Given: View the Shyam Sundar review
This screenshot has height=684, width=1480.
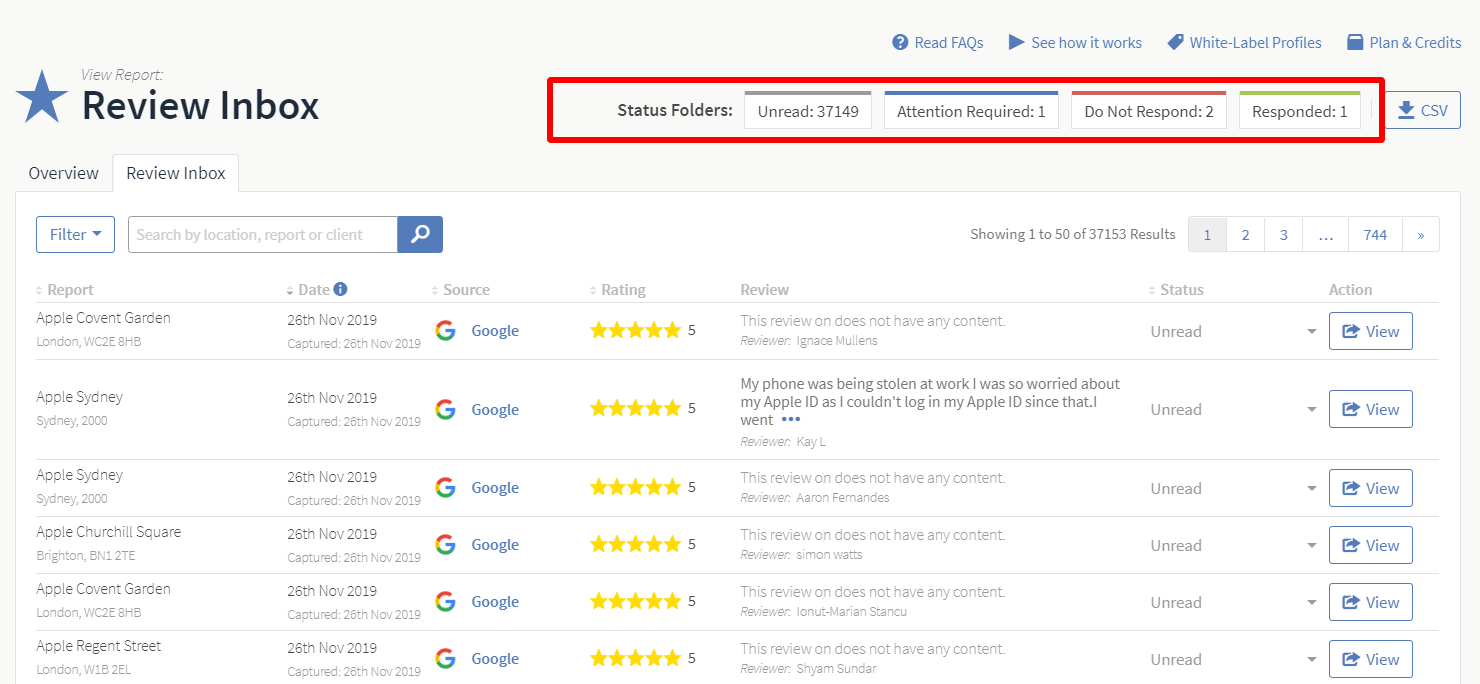Looking at the screenshot, I should click(1370, 659).
